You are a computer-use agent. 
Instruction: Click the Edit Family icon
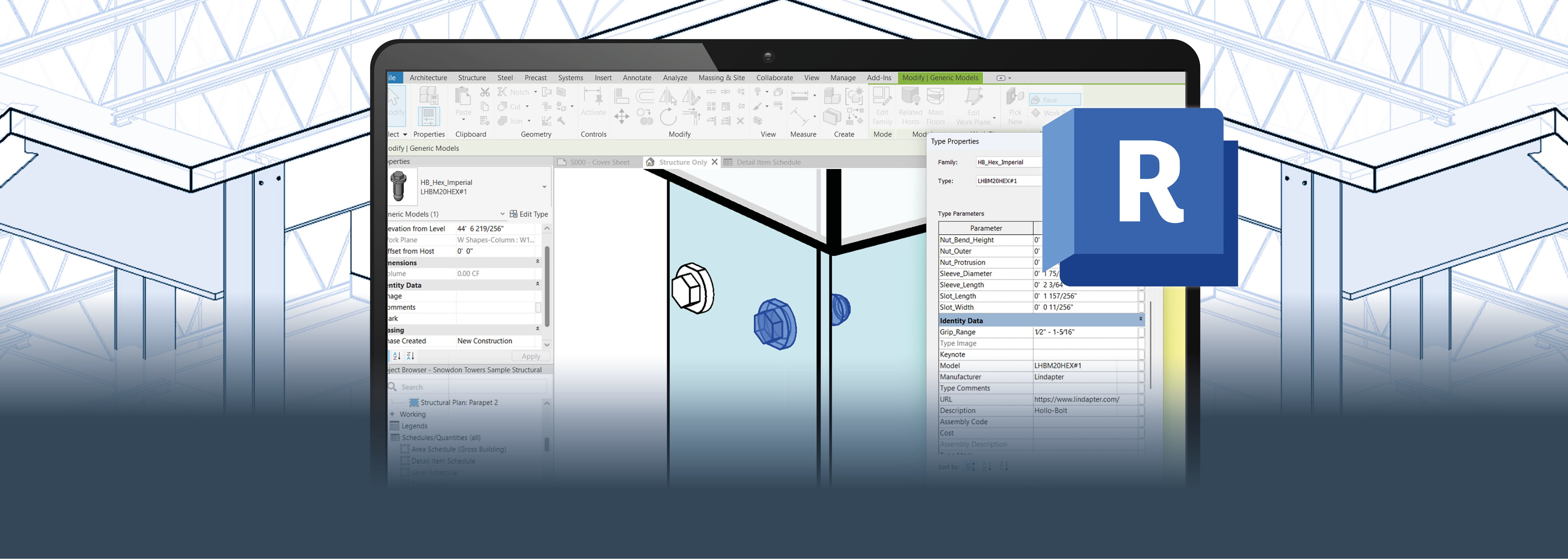click(x=882, y=96)
